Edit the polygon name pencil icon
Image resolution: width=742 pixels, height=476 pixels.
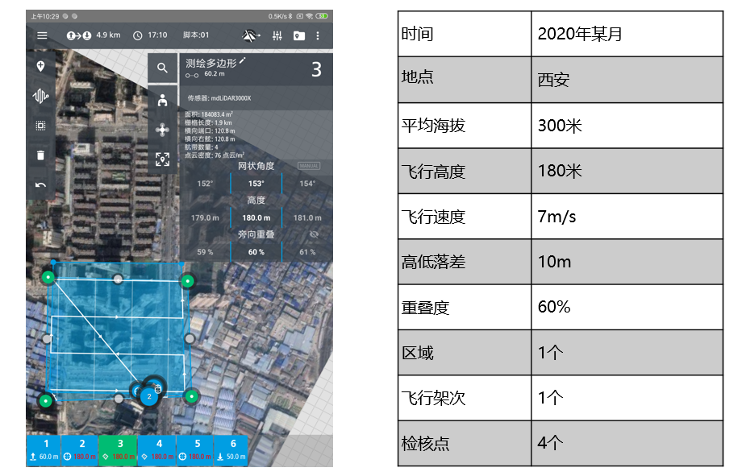(242, 62)
